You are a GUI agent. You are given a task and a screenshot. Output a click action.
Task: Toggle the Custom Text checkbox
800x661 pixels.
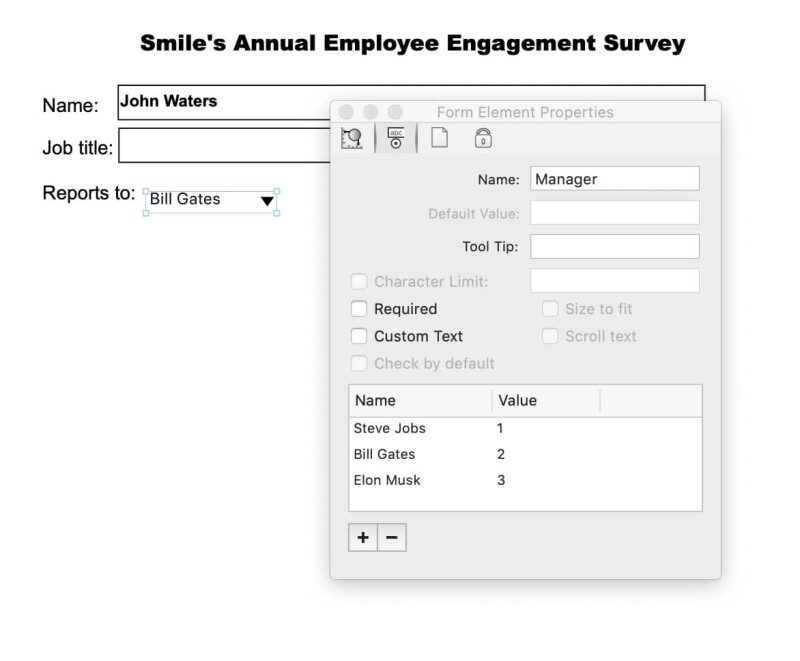coord(359,336)
